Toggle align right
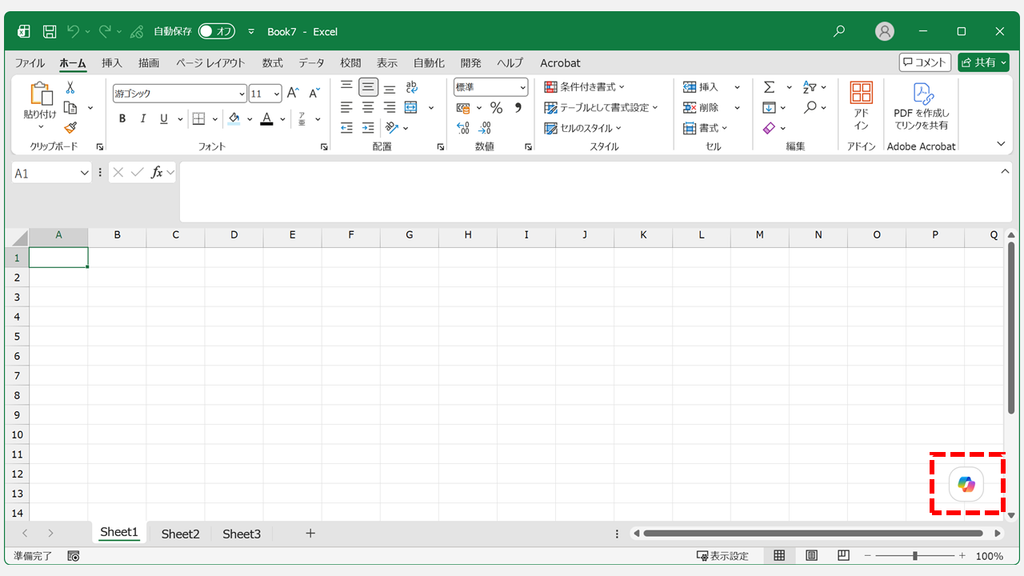1024x576 pixels. click(x=390, y=108)
